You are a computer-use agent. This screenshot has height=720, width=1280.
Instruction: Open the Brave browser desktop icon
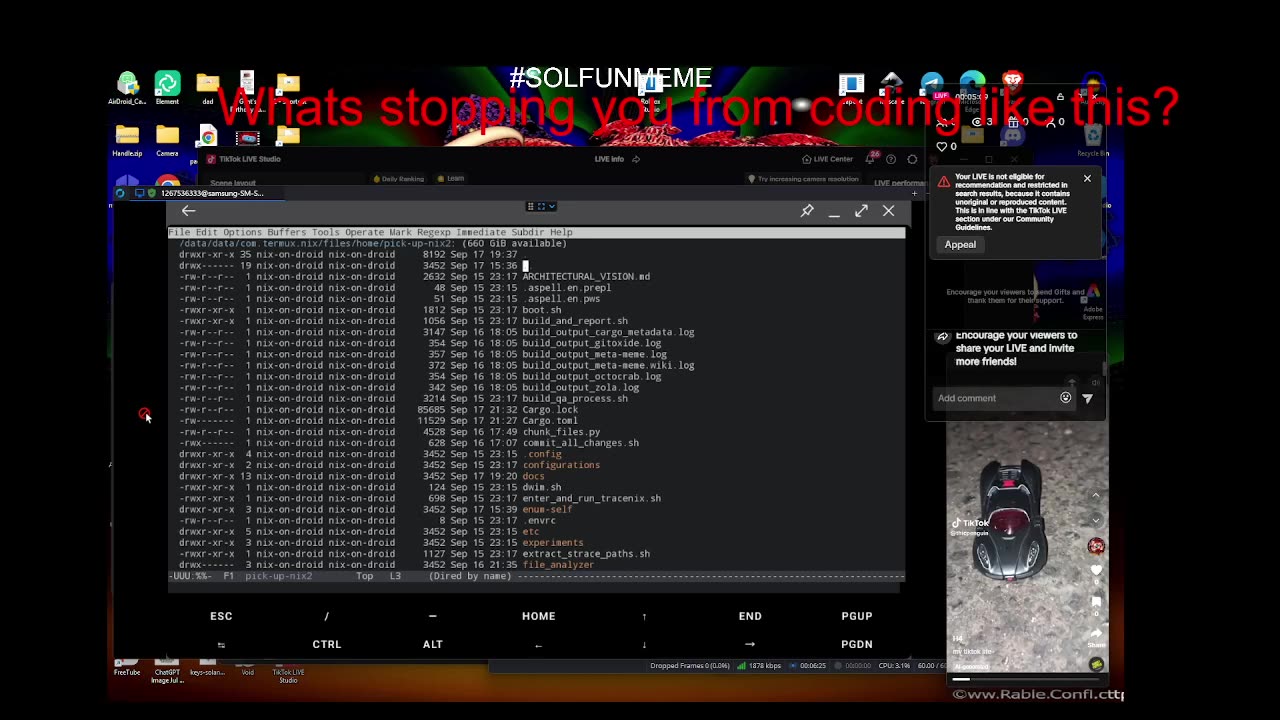[1012, 83]
